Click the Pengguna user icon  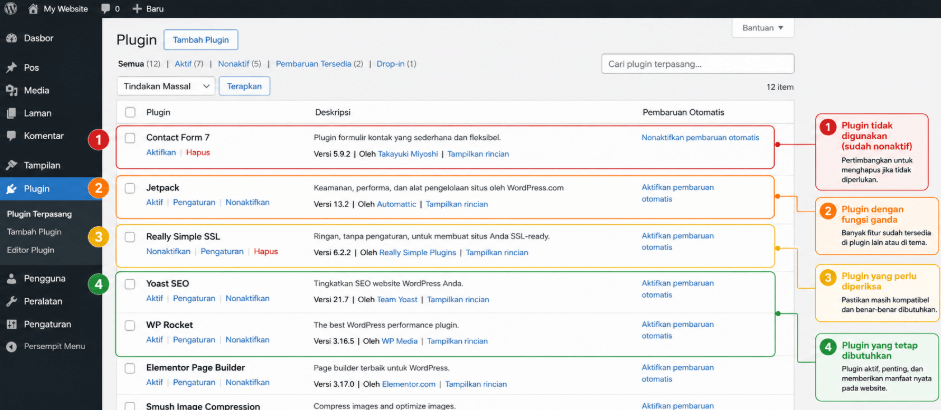pyautogui.click(x=11, y=279)
